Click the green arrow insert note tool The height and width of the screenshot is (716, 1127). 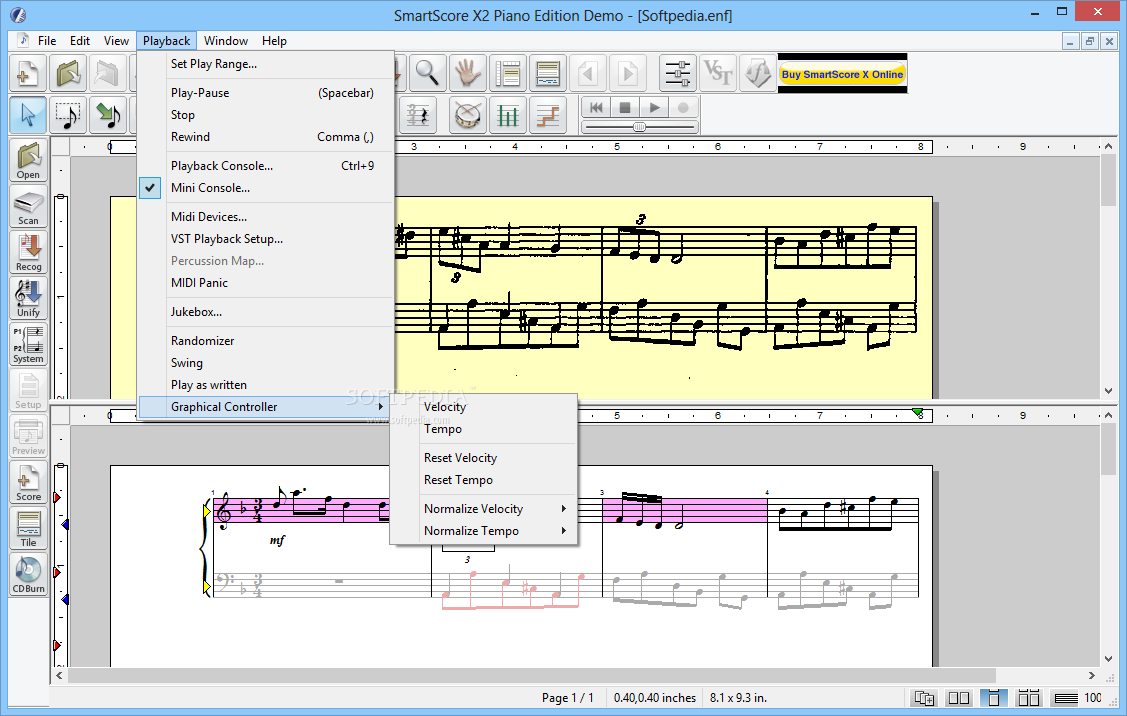[x=109, y=115]
